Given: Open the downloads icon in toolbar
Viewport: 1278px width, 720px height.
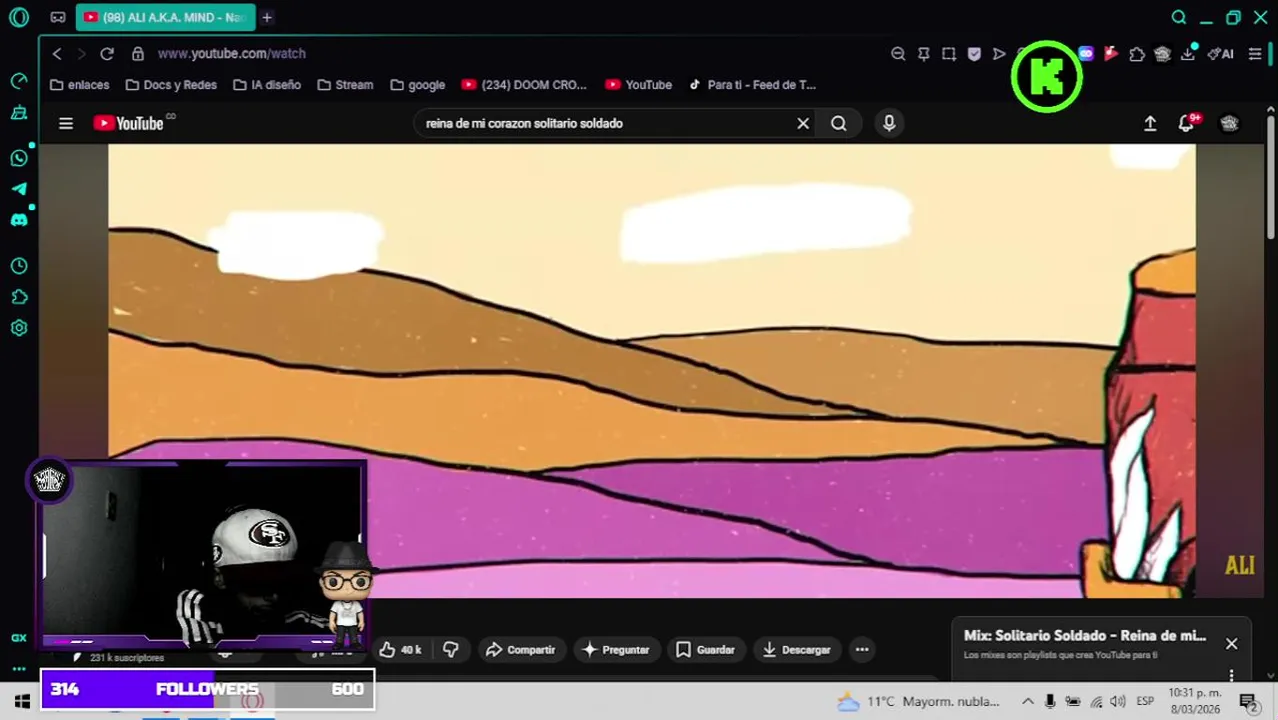Looking at the screenshot, I should [1188, 53].
